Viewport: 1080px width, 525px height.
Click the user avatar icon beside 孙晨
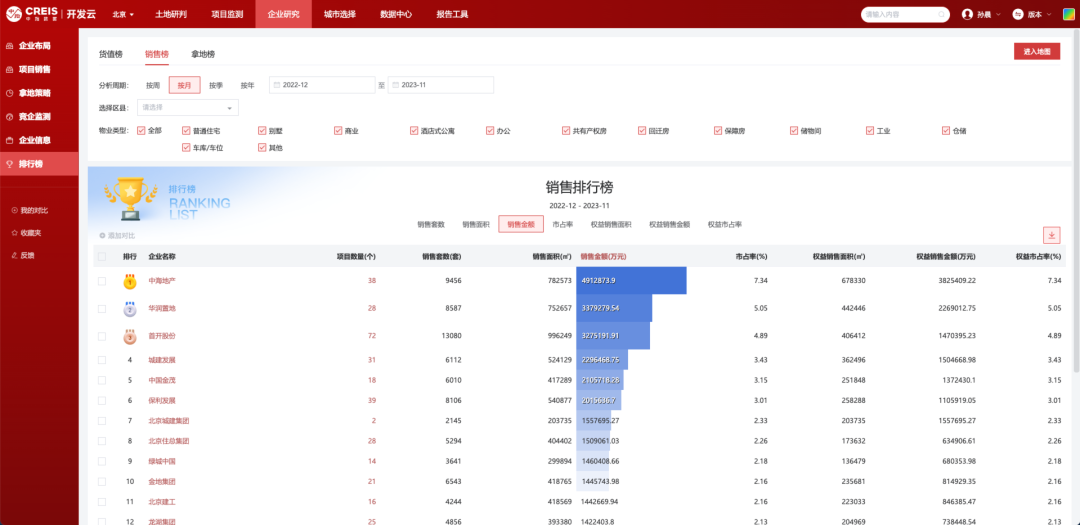967,14
